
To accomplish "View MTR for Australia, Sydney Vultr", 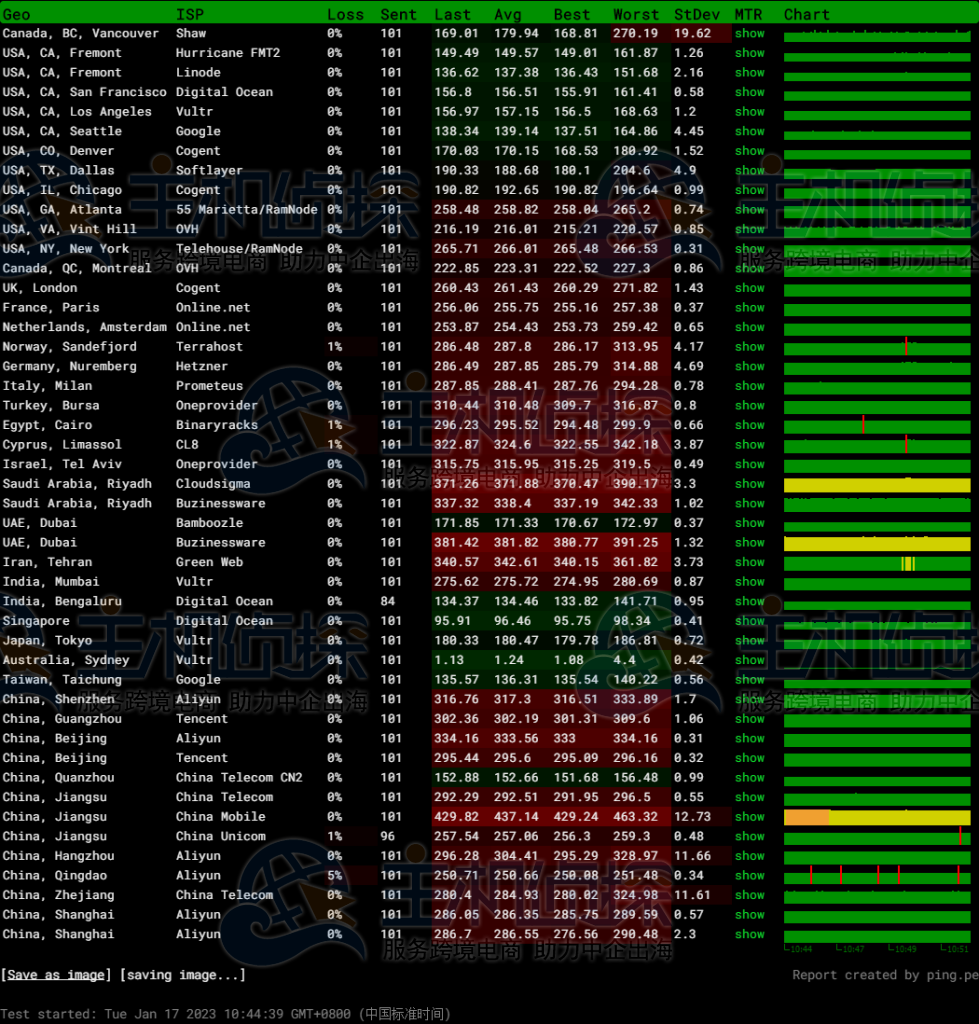I will (749, 660).
